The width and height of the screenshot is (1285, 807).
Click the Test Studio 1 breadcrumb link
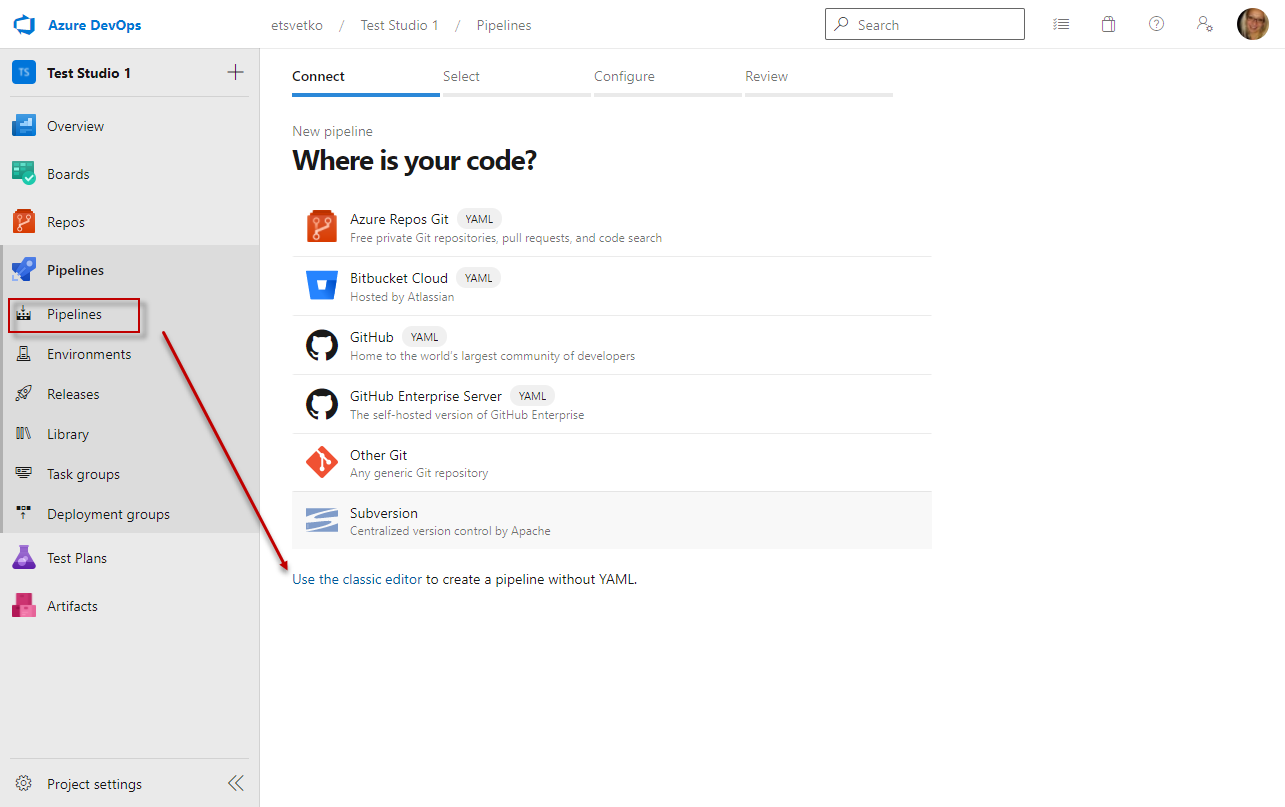point(400,25)
